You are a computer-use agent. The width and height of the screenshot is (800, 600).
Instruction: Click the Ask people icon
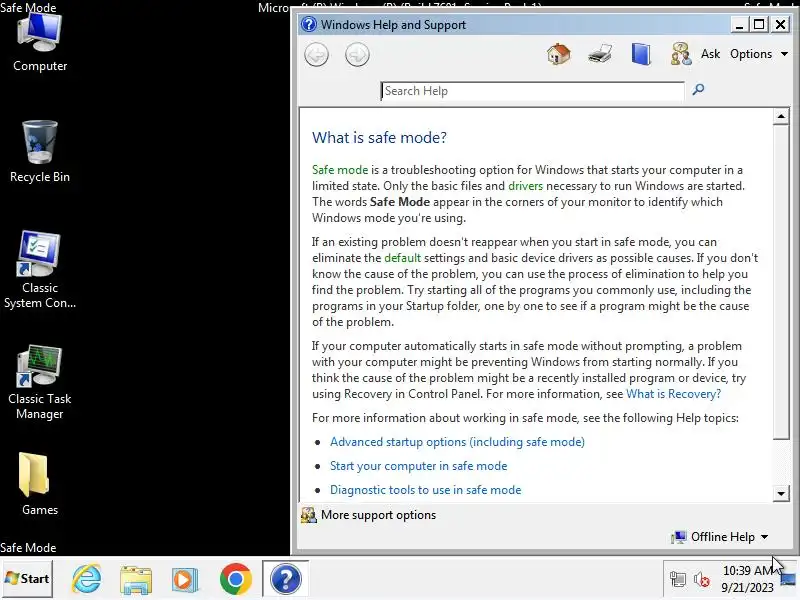click(x=681, y=54)
